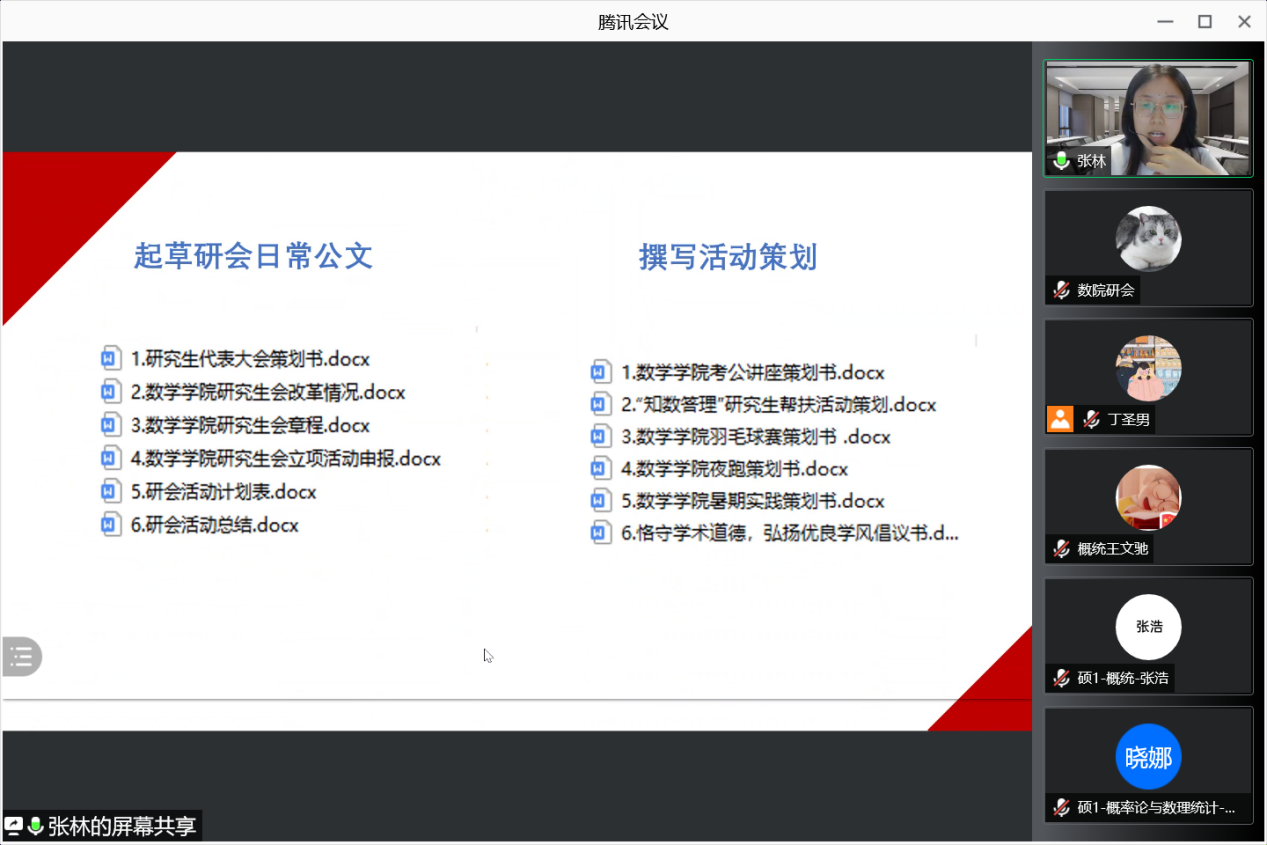The image size is (1267, 845).
Task: Open 数学学院羽毛球赛策划书 .docx file
Action: tap(755, 436)
